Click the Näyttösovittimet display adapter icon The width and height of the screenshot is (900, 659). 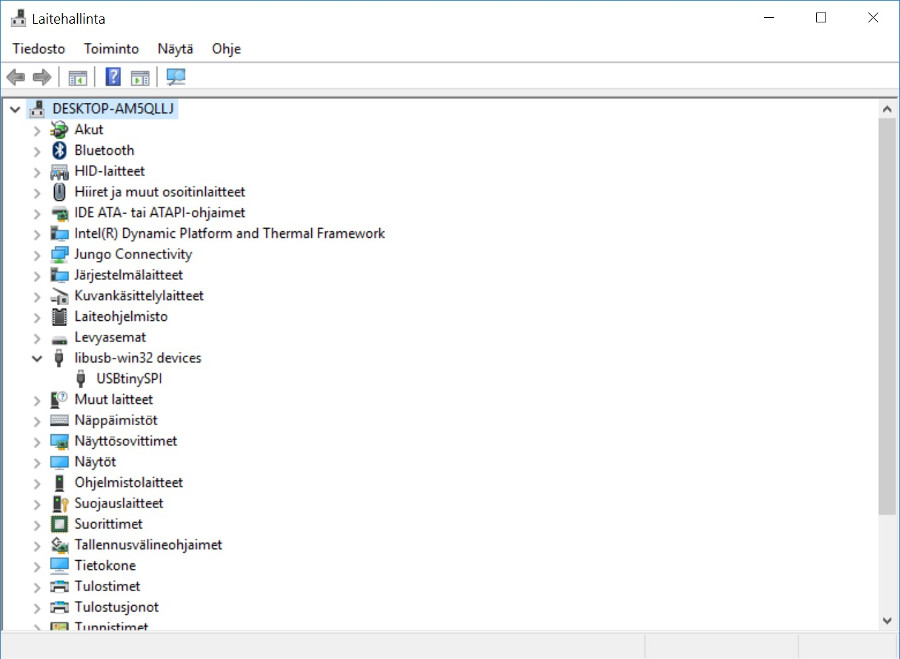[59, 440]
